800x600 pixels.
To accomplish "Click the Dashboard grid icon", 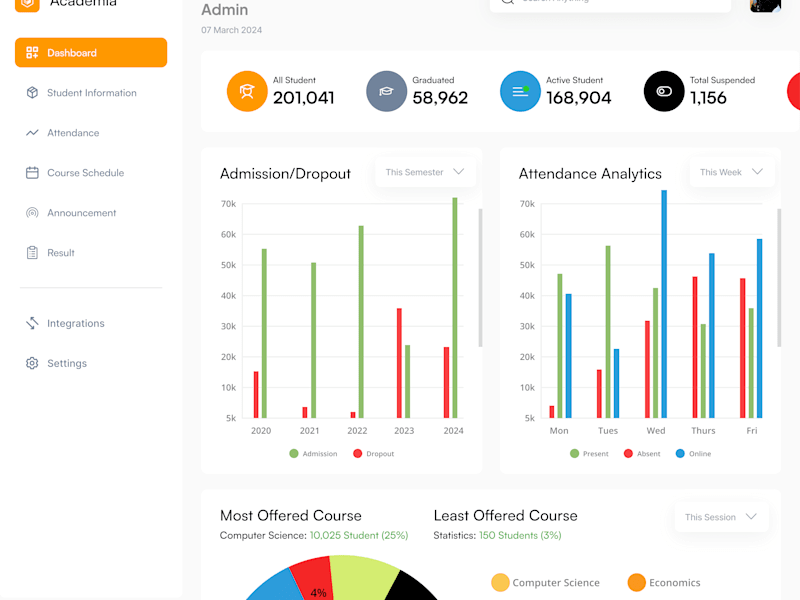I will pos(32,53).
